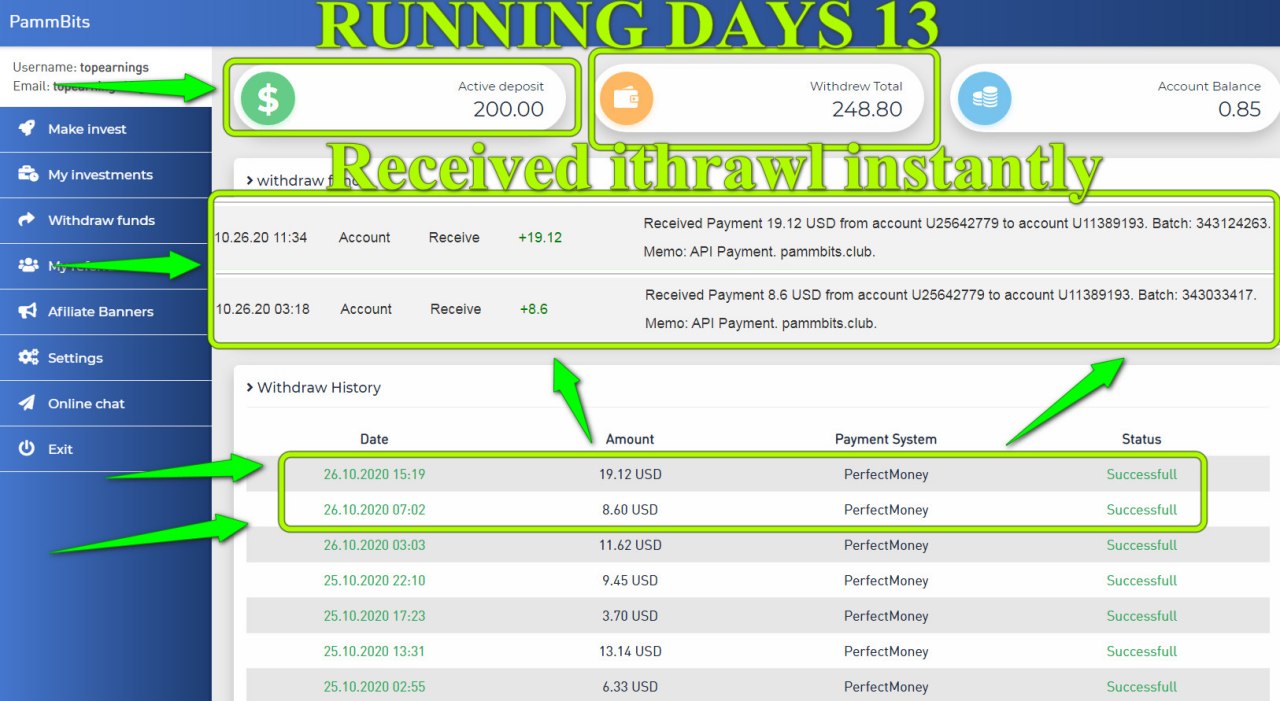Go to Withdraw funds page

tap(106, 220)
